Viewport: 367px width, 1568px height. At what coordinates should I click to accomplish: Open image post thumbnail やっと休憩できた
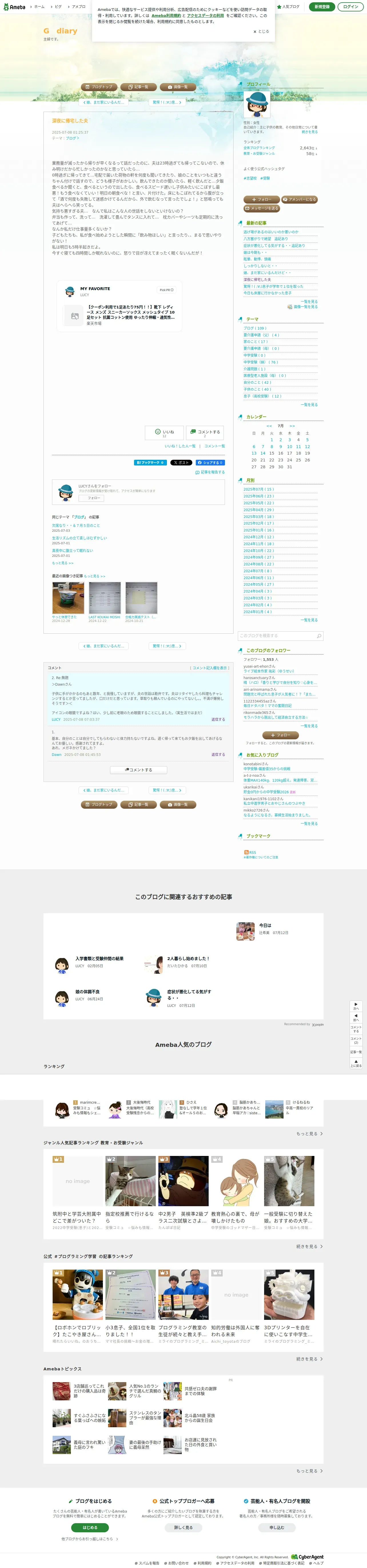coord(68,598)
